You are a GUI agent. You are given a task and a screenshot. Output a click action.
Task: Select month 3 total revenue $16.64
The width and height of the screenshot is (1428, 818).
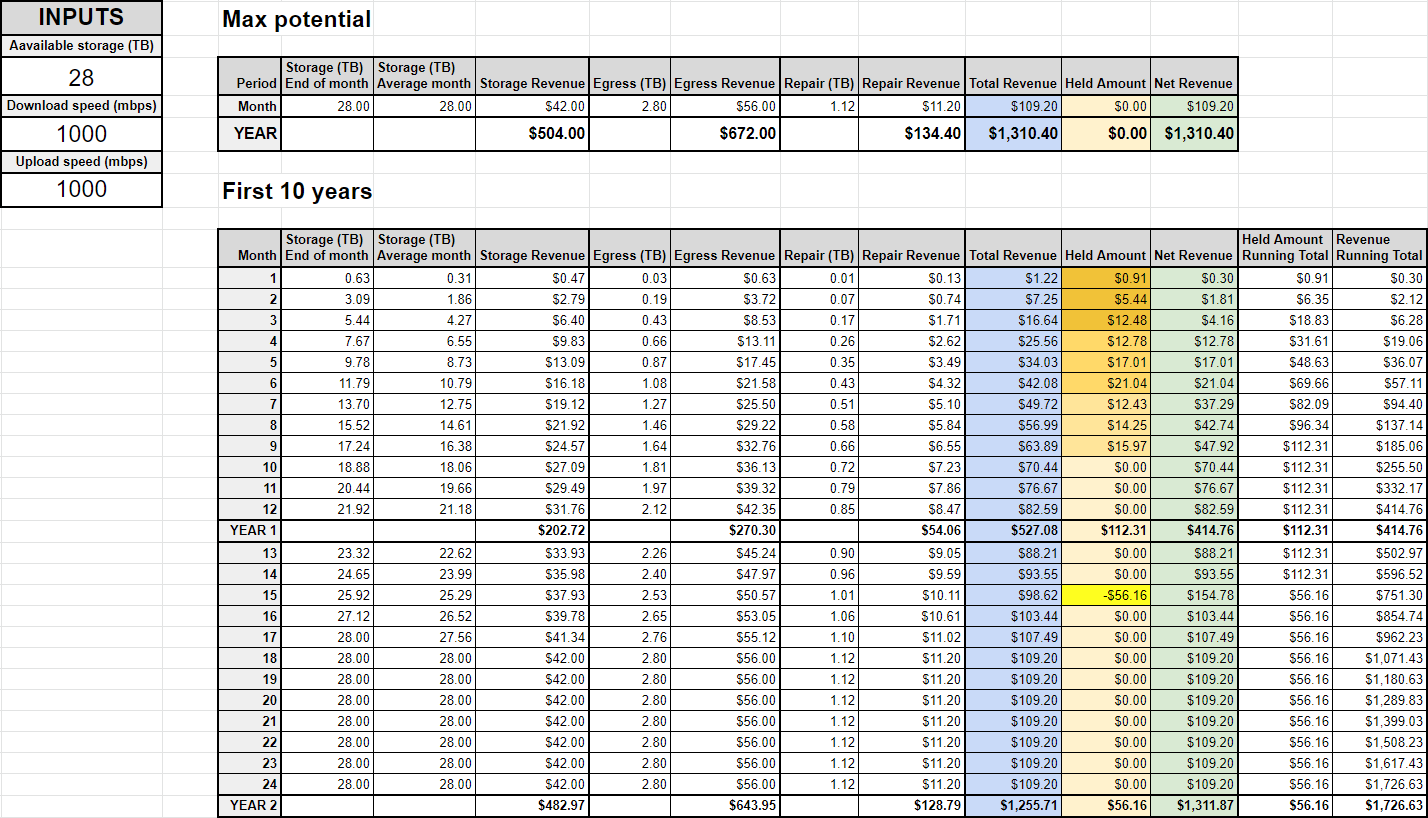point(1013,320)
